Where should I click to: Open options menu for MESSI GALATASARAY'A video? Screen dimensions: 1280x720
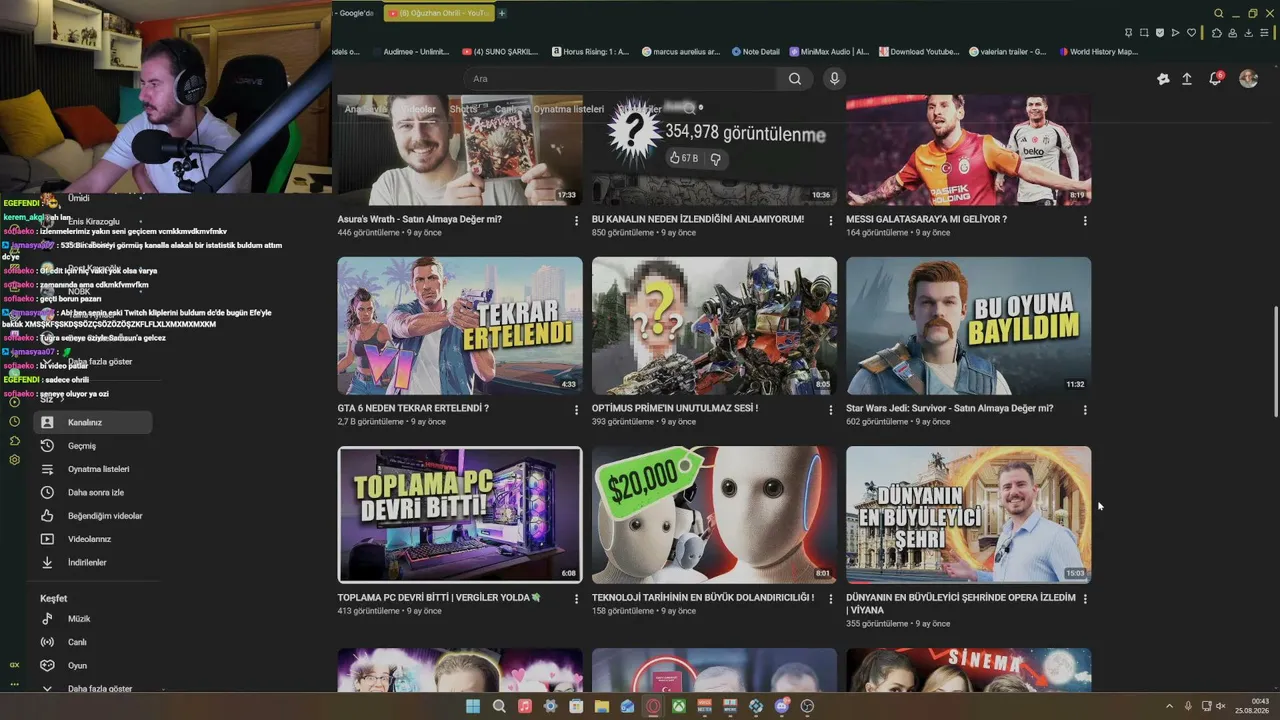point(1085,220)
